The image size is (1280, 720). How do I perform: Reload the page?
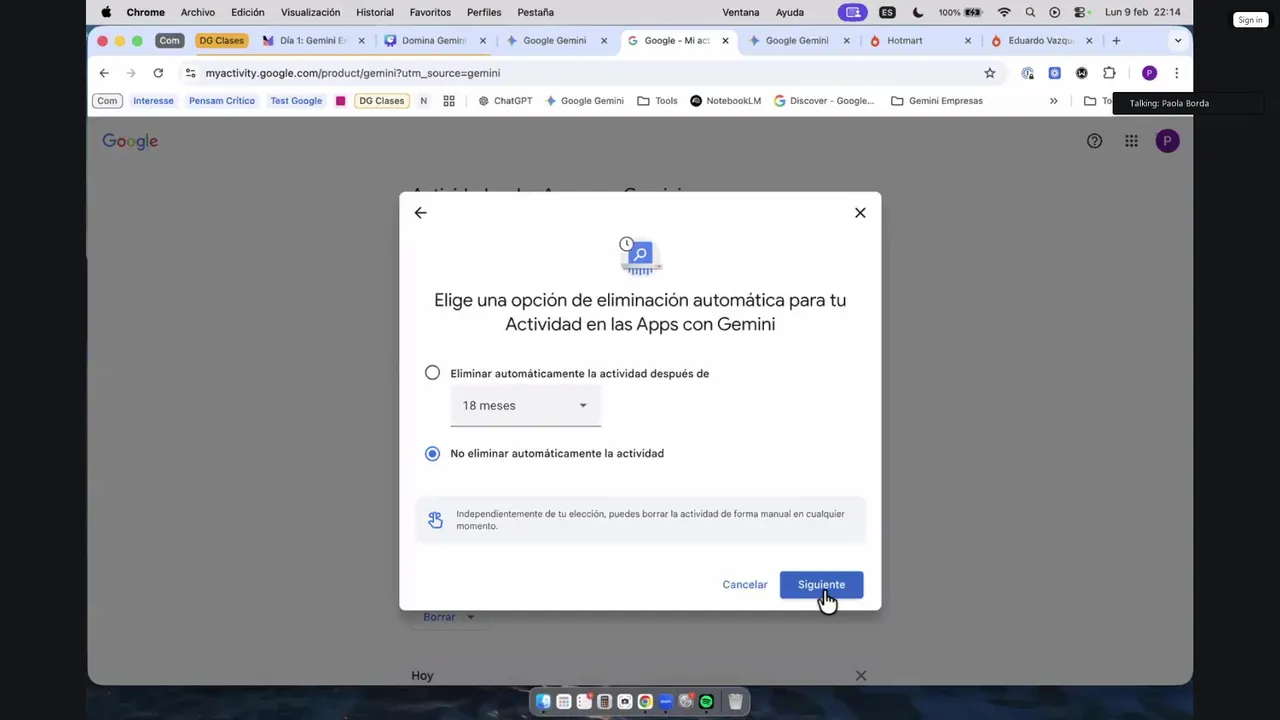[x=158, y=73]
